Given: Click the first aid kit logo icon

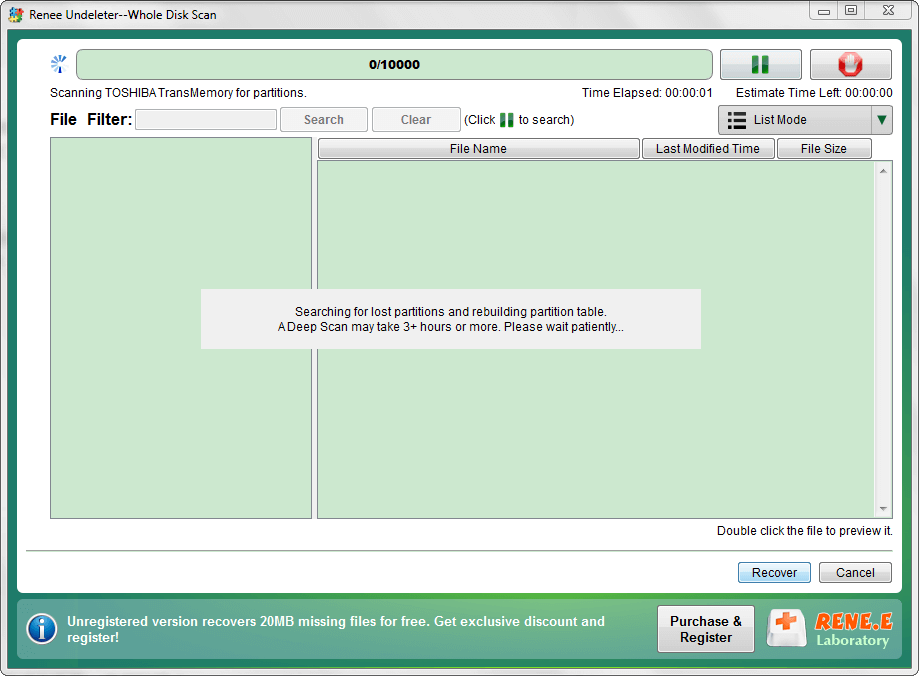Looking at the screenshot, I should 787,628.
